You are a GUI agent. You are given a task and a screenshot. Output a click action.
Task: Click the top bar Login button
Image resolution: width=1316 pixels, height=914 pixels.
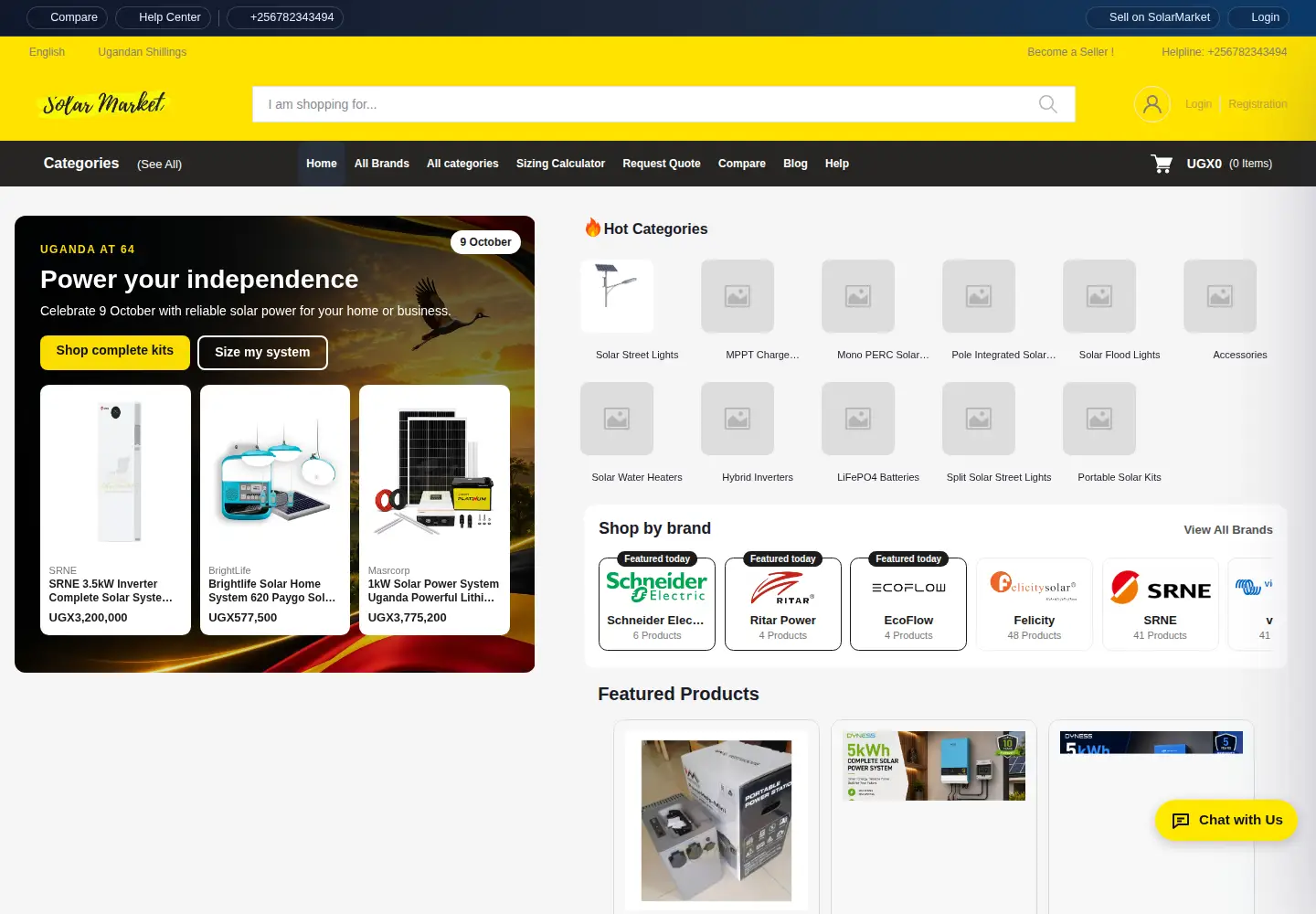tap(1258, 17)
